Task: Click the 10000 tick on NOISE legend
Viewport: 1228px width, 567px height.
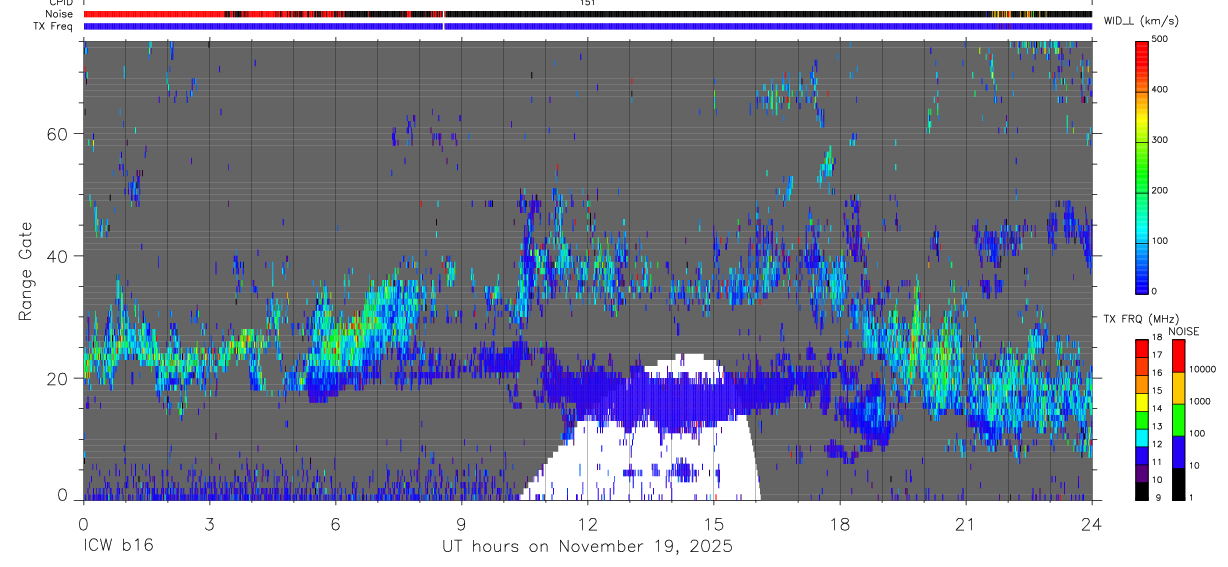Action: click(x=1202, y=370)
